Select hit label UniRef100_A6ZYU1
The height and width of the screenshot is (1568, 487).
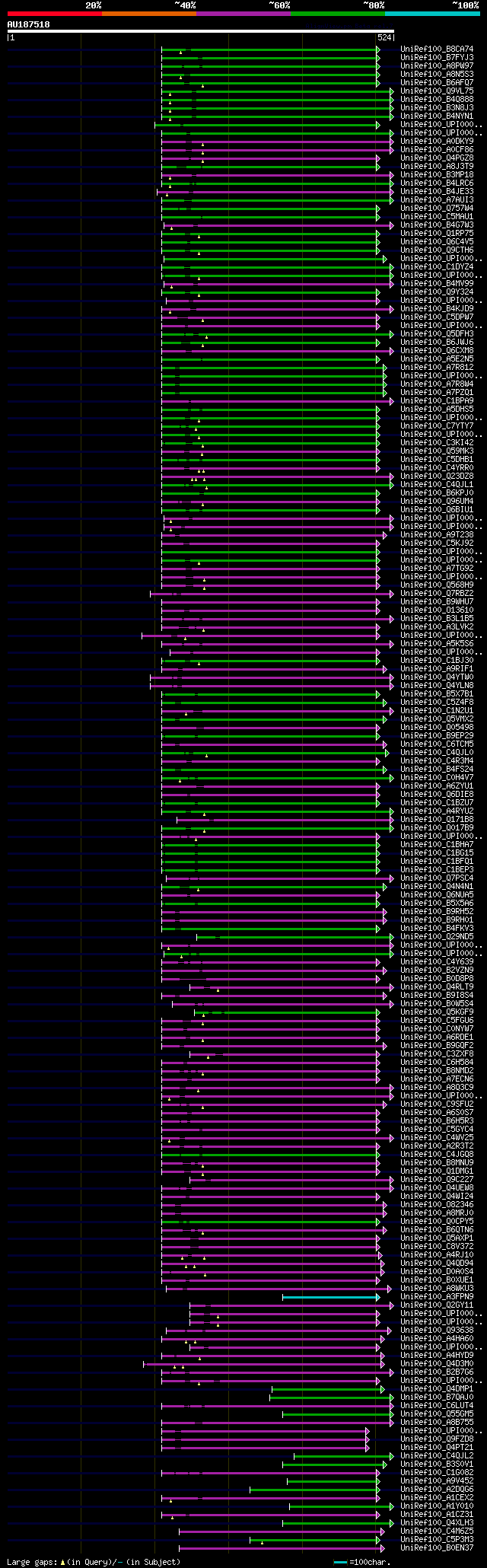coord(437,786)
